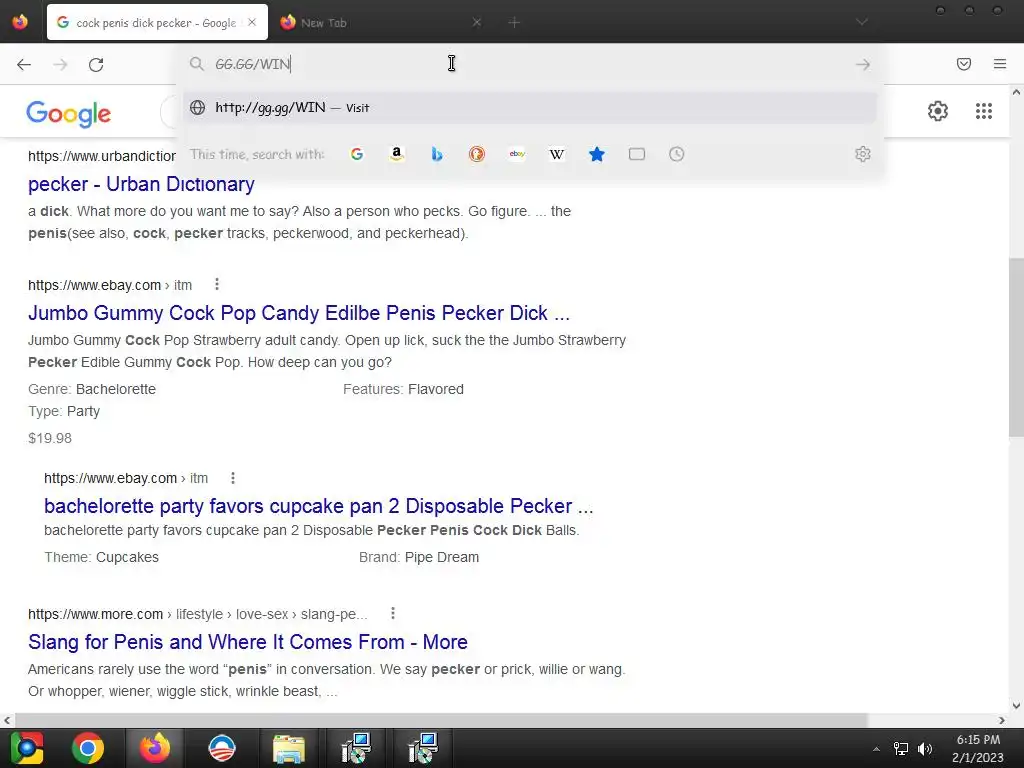Click the $19.98 price text

pos(50,438)
